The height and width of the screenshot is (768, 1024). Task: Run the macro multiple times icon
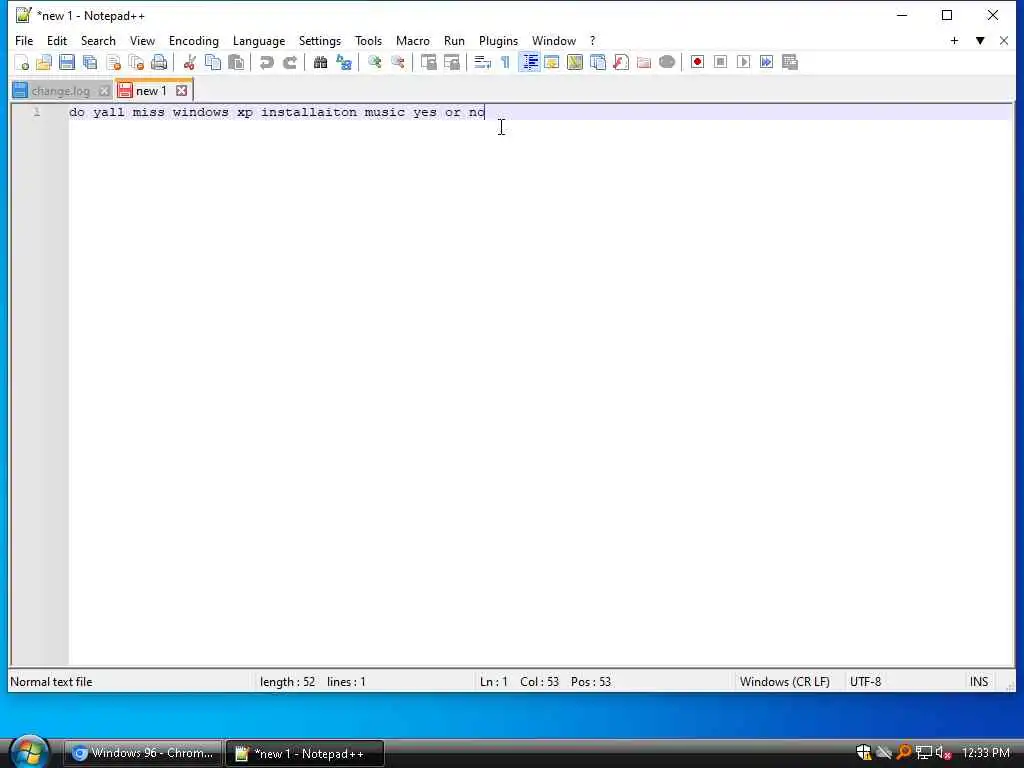[767, 62]
